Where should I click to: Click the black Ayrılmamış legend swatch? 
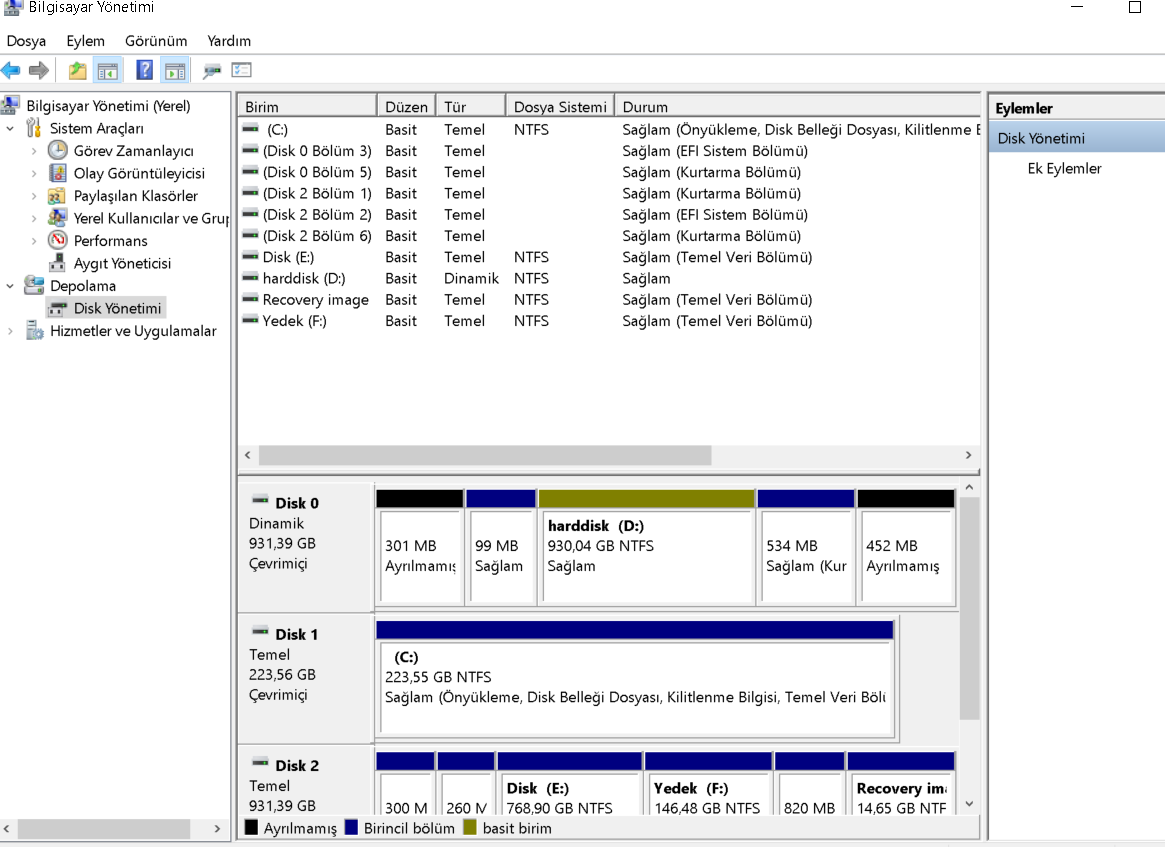click(x=251, y=827)
